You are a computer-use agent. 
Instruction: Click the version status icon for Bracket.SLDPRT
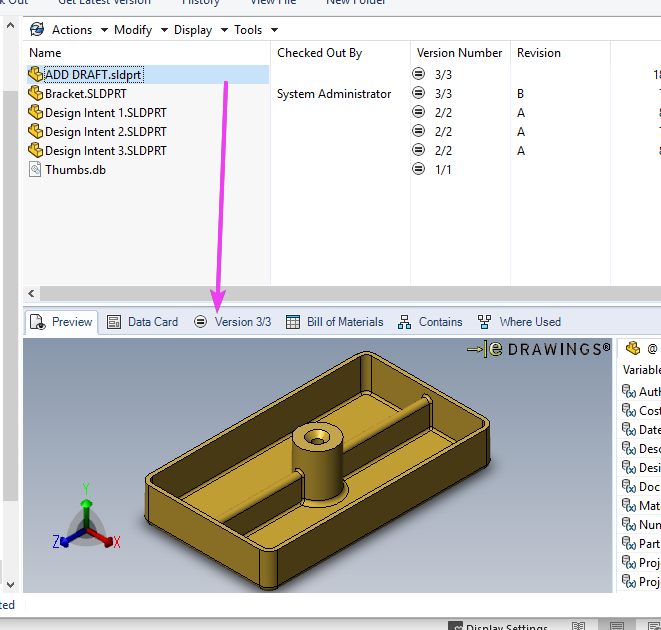point(418,93)
